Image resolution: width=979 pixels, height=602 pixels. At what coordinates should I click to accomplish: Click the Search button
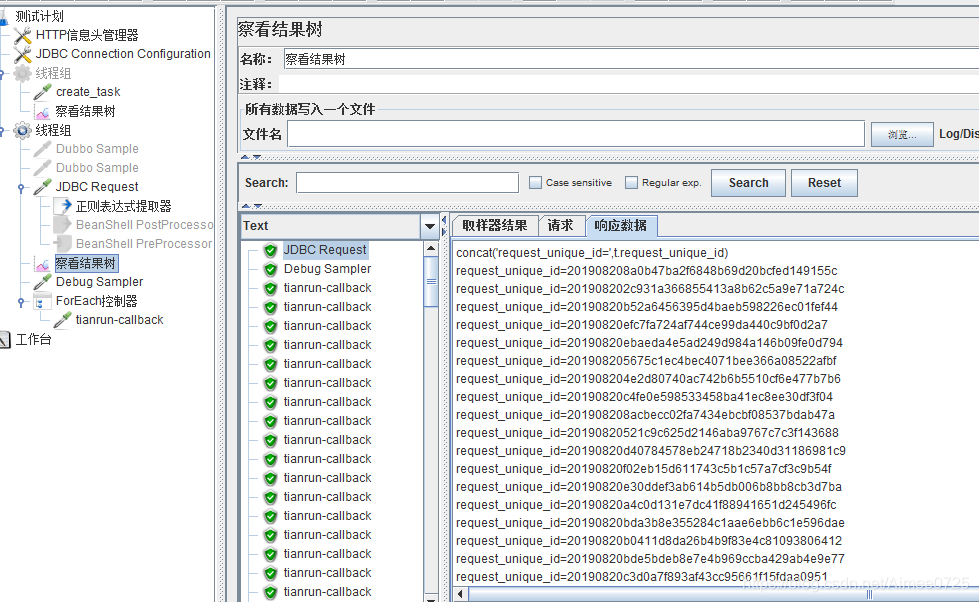(x=748, y=183)
